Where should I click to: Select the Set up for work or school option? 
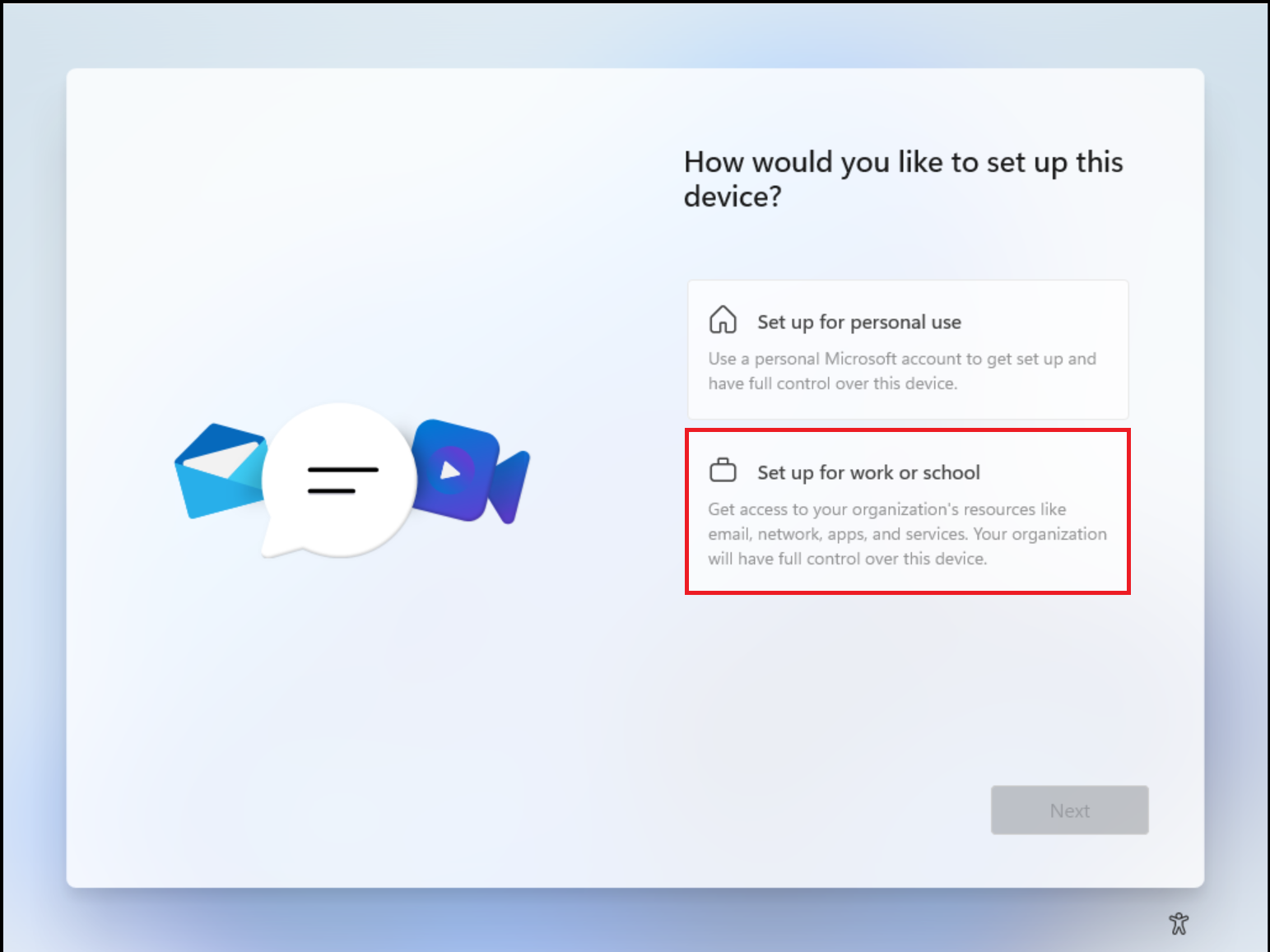pos(907,512)
